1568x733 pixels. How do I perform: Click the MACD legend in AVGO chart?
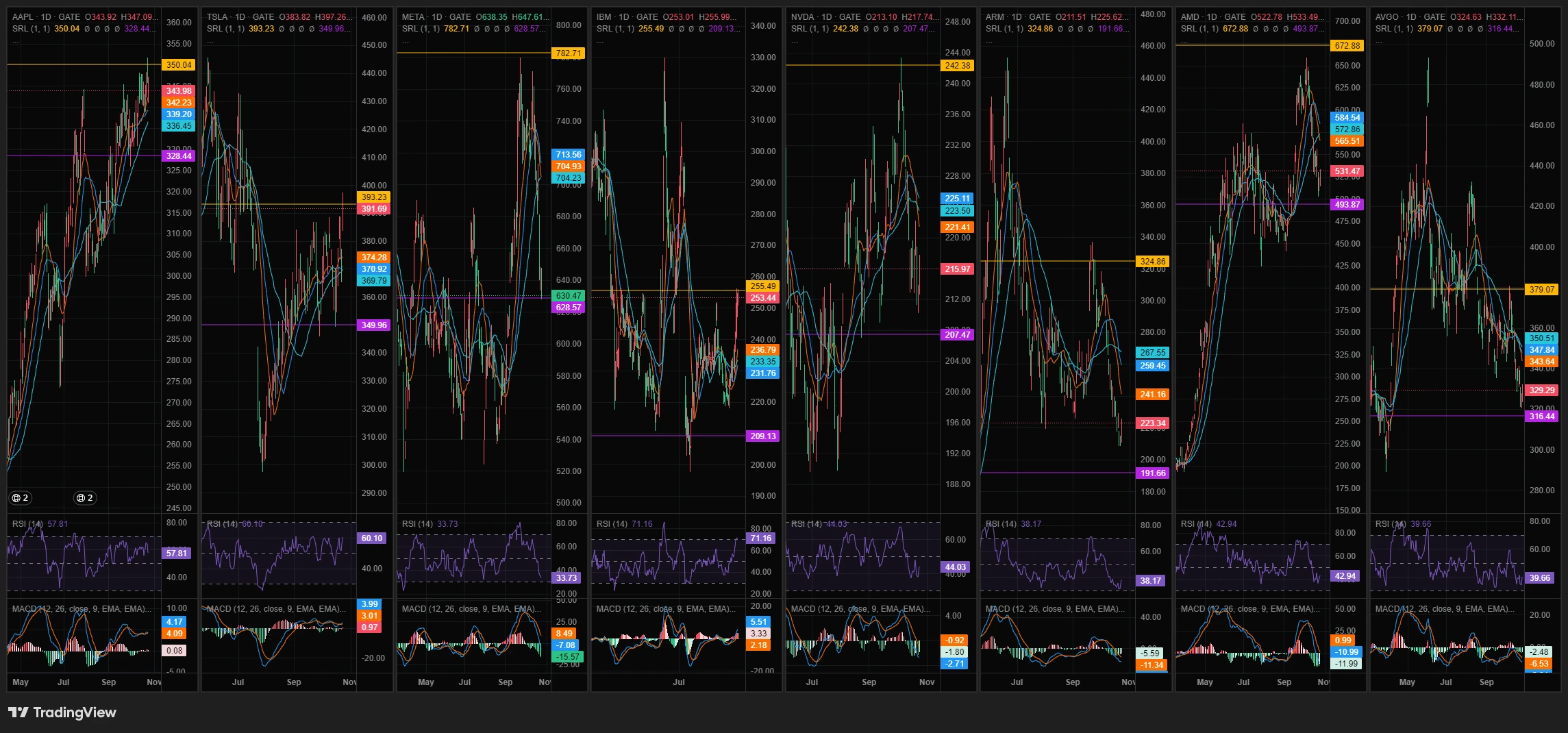pyautogui.click(x=1445, y=609)
